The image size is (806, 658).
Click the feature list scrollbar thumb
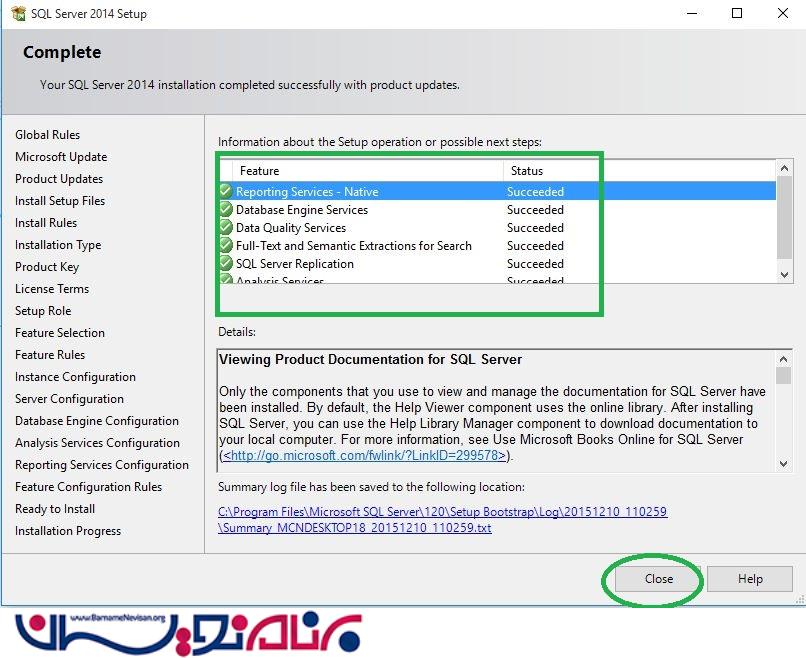pos(784,217)
